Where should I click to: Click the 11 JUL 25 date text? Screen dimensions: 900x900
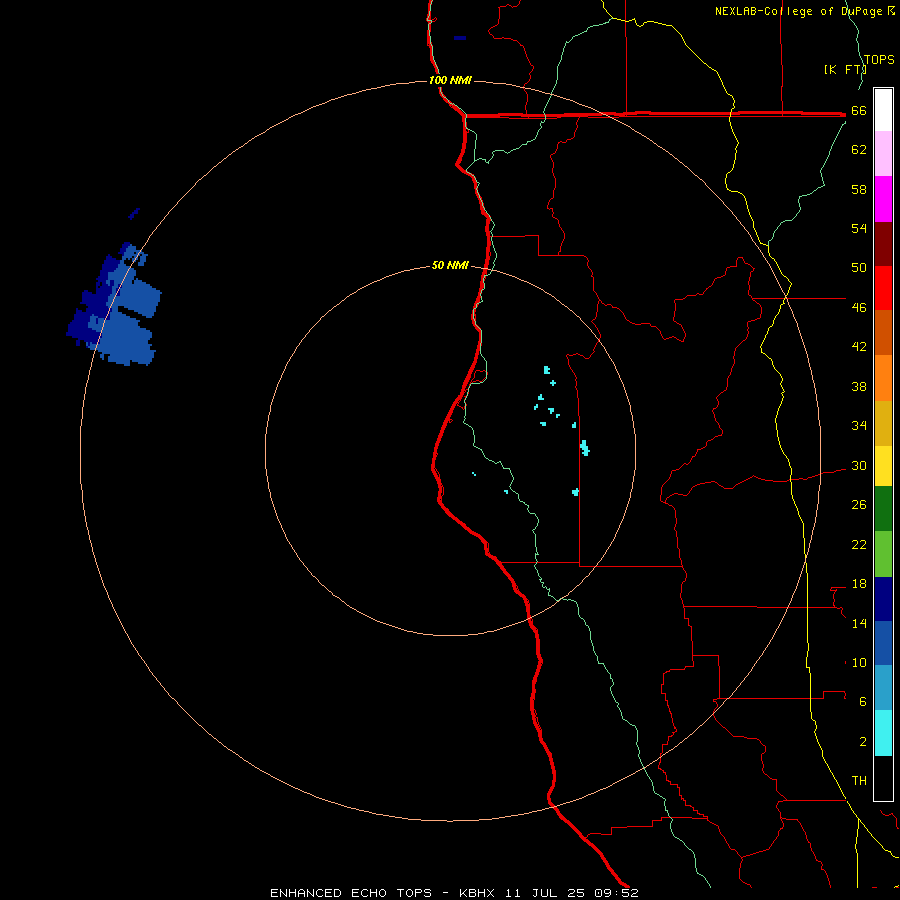coord(544,893)
